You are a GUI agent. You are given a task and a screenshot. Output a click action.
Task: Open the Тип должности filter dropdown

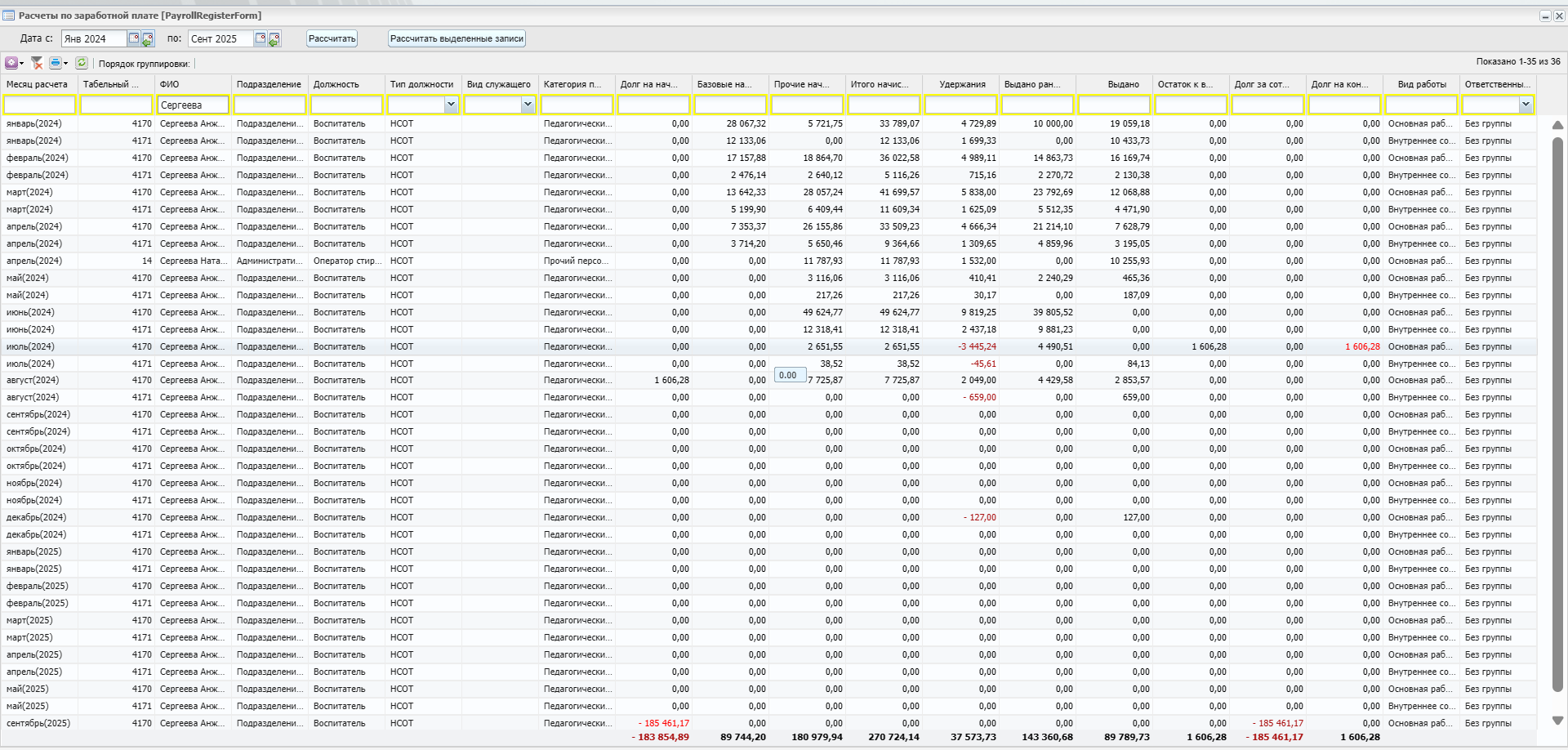pos(451,105)
